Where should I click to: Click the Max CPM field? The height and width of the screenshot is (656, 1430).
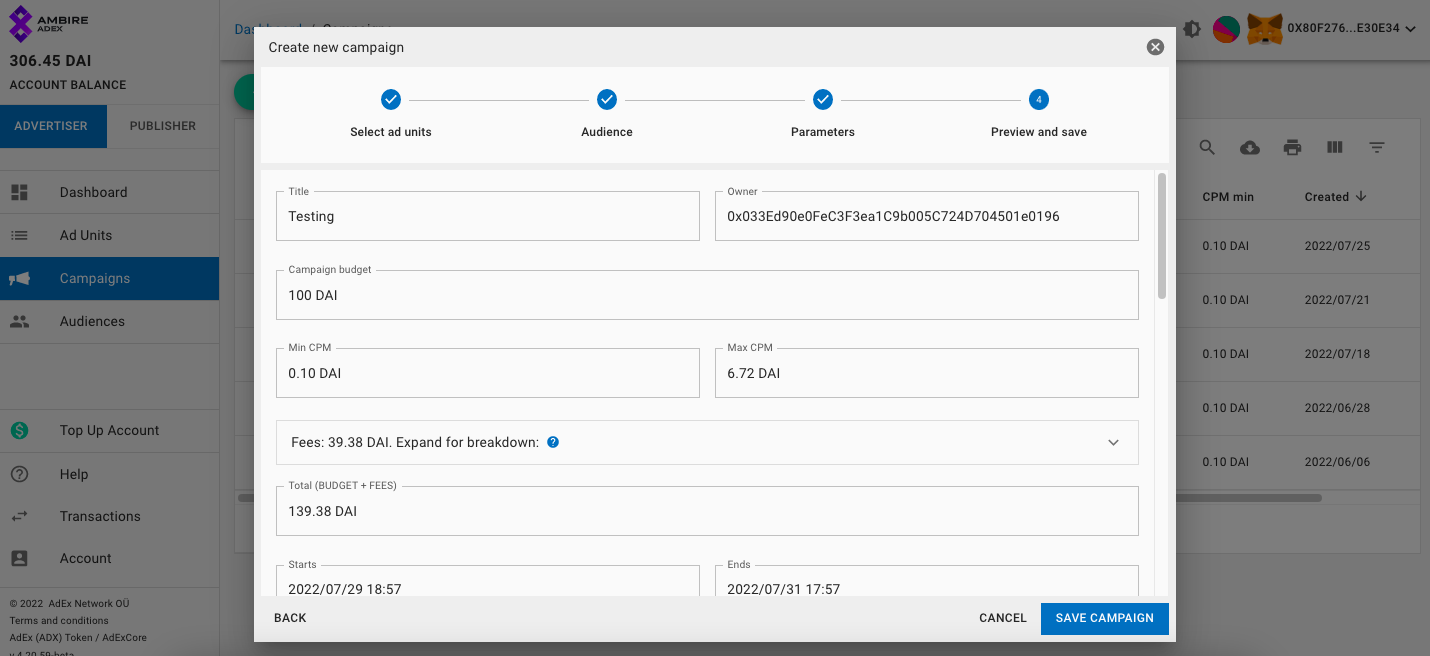(927, 373)
